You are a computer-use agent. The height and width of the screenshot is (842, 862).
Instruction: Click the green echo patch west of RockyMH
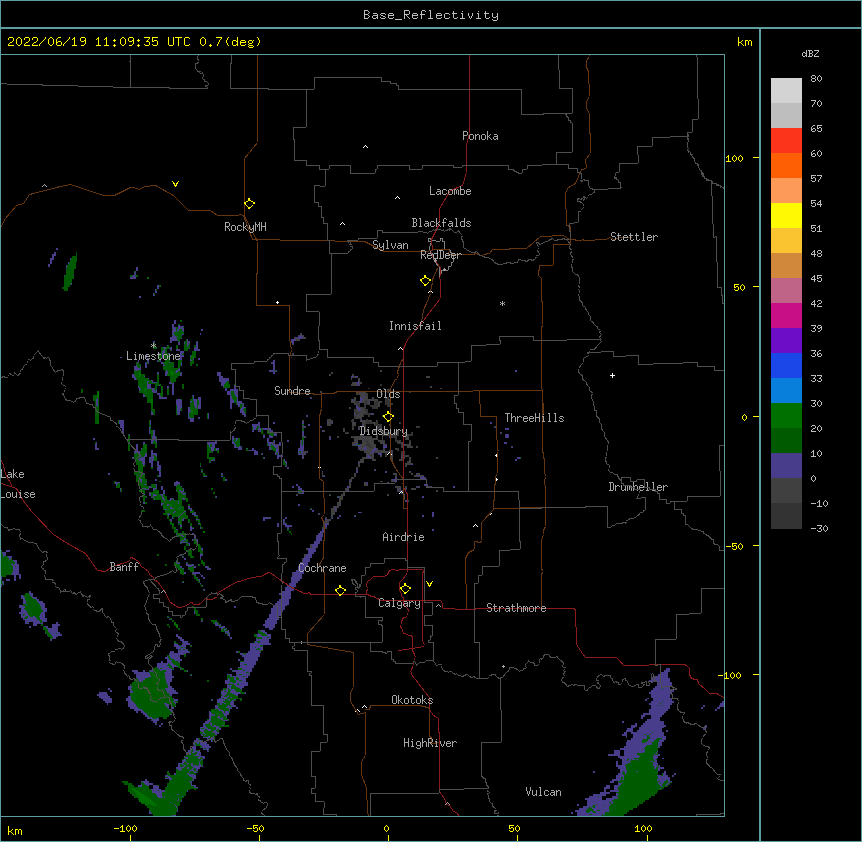click(x=70, y=272)
